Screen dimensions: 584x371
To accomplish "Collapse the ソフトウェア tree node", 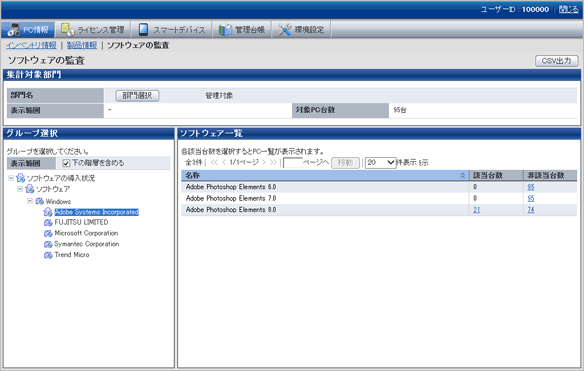I will pos(20,189).
